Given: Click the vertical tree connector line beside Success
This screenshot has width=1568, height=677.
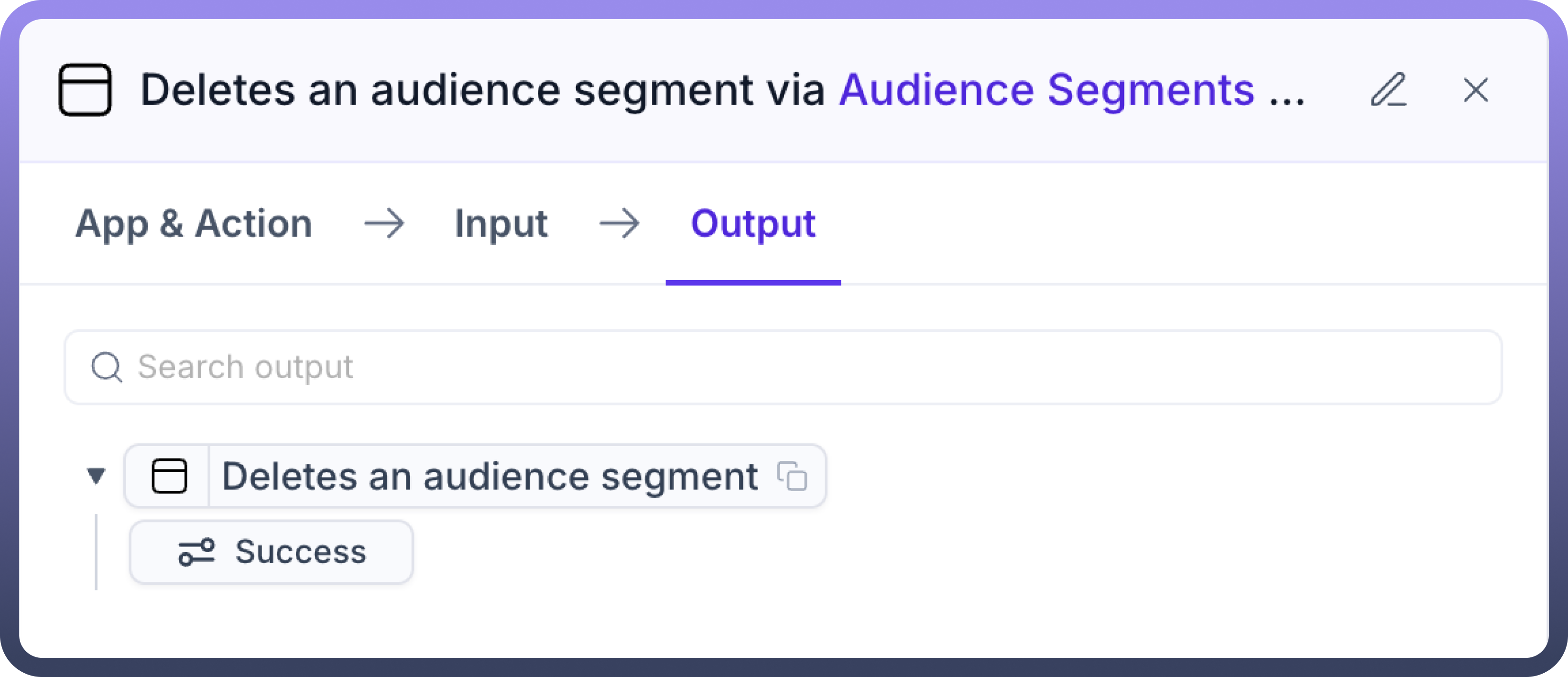Looking at the screenshot, I should 96,552.
